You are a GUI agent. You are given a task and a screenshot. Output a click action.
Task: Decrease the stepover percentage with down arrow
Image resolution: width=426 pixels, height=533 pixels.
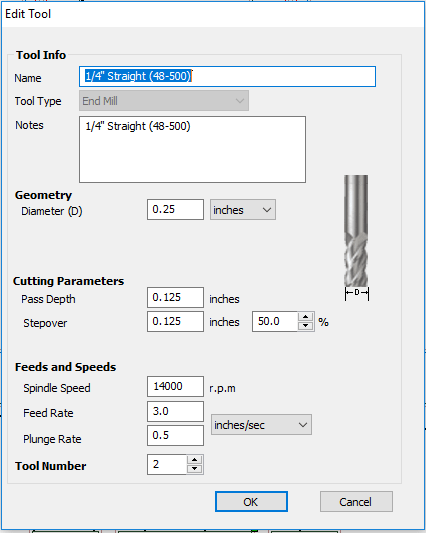pyautogui.click(x=305, y=326)
